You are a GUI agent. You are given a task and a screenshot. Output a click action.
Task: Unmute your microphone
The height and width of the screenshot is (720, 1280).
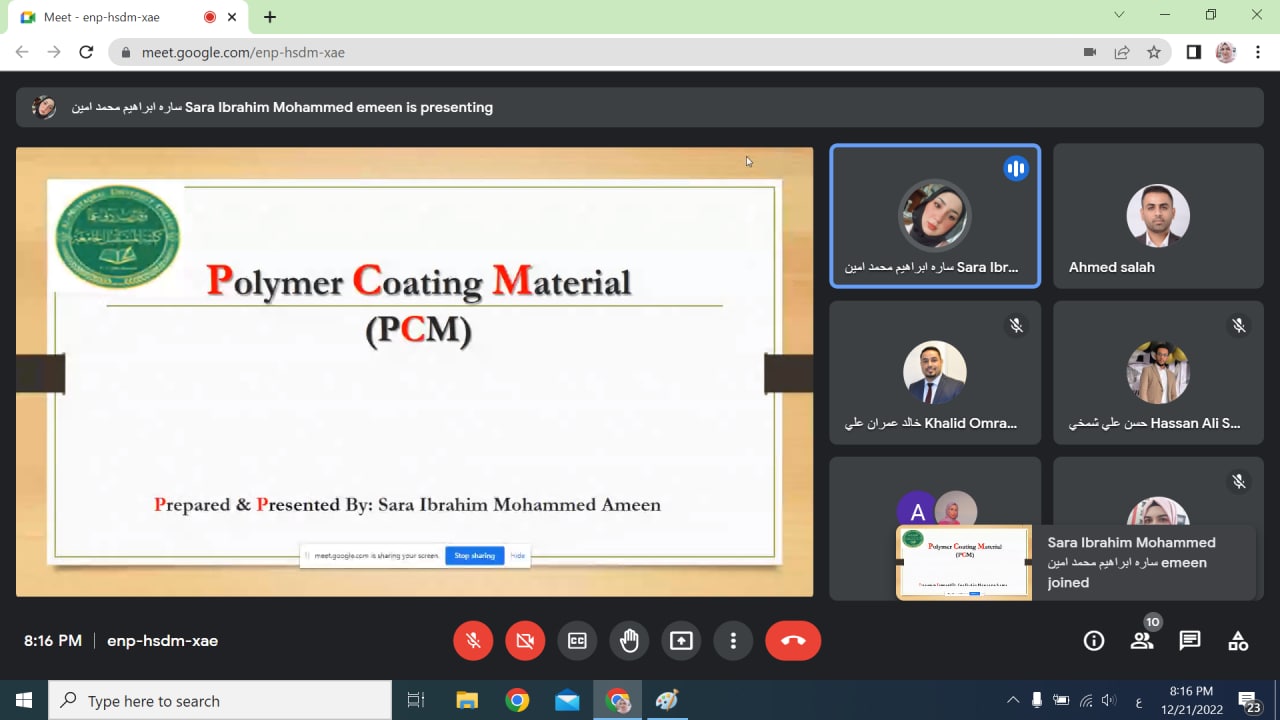point(473,640)
